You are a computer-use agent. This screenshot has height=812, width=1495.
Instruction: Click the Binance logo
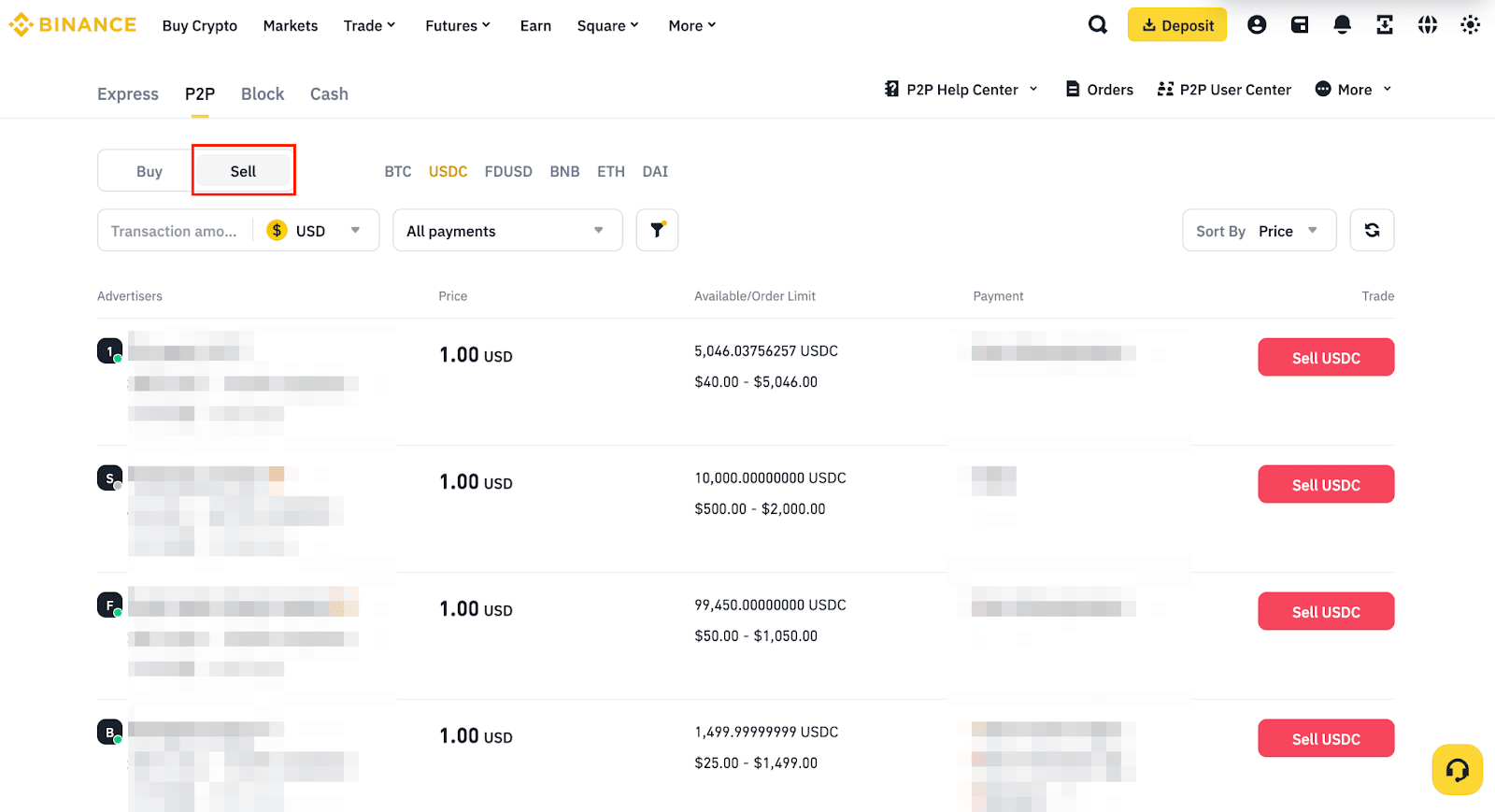73,25
